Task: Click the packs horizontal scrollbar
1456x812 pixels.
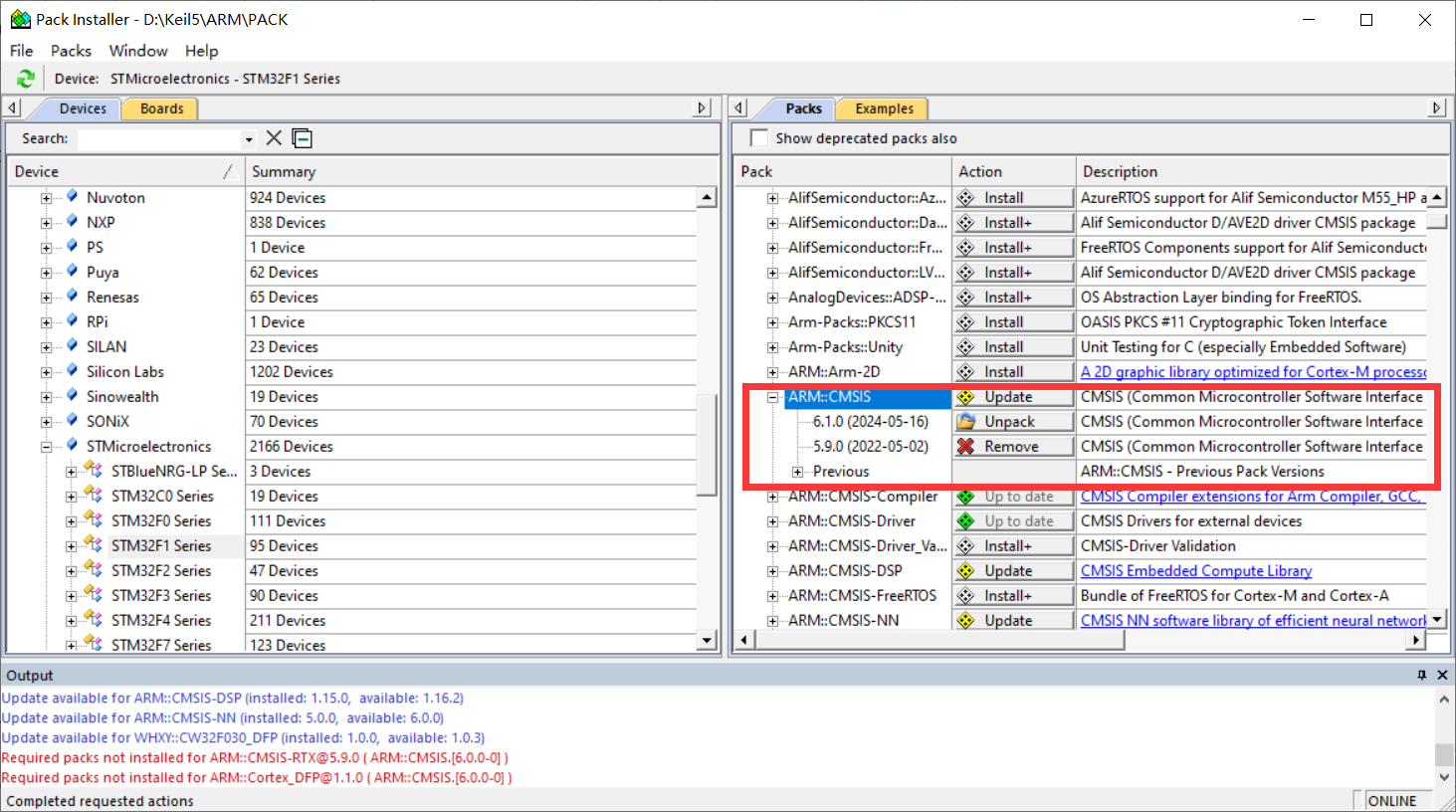Action: point(940,641)
